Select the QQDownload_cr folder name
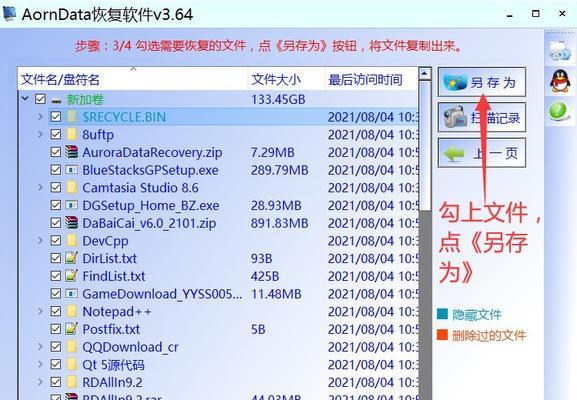The width and height of the screenshot is (577, 400). 130,347
